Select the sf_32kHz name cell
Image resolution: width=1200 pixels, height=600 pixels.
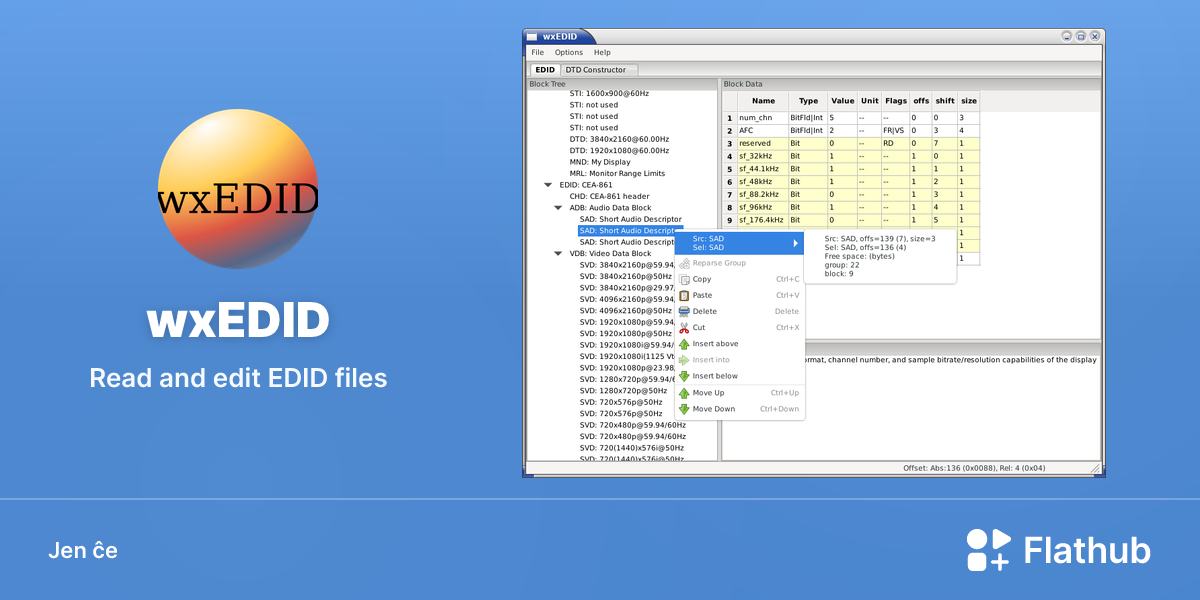click(763, 156)
